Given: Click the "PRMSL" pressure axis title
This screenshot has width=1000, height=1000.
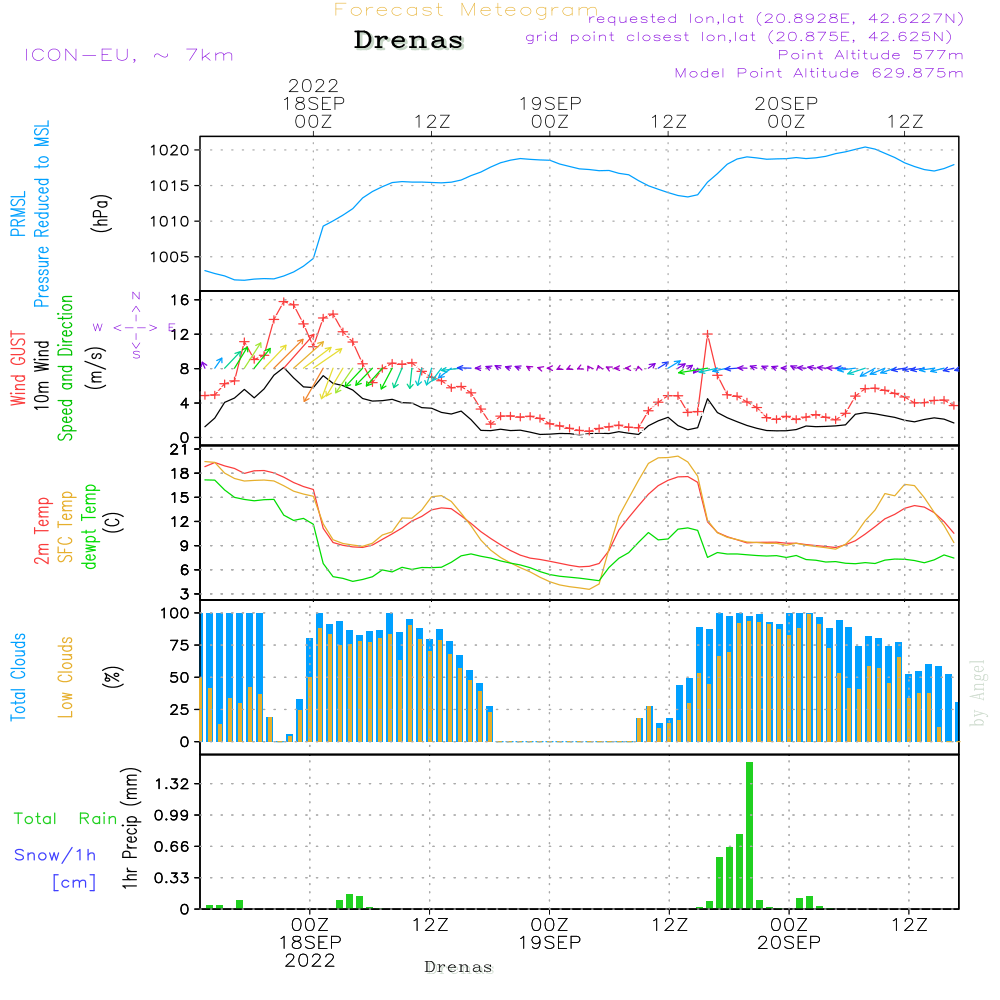Looking at the screenshot, I should (x=18, y=214).
